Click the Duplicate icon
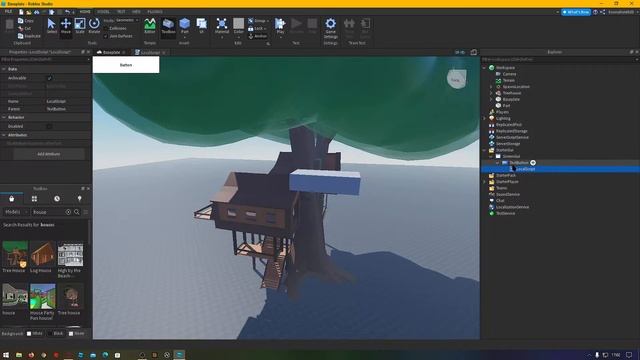This screenshot has width=640, height=360. tap(20, 36)
